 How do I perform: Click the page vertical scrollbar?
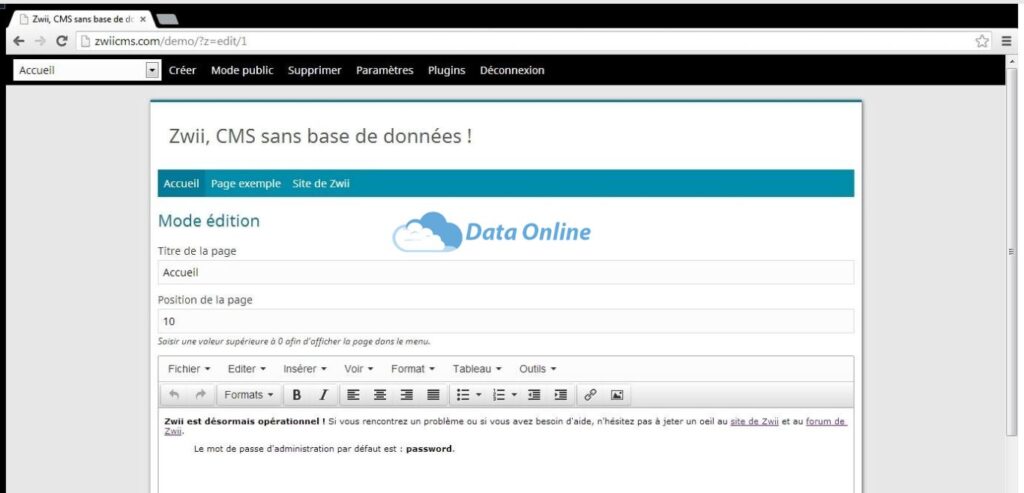(1012, 251)
